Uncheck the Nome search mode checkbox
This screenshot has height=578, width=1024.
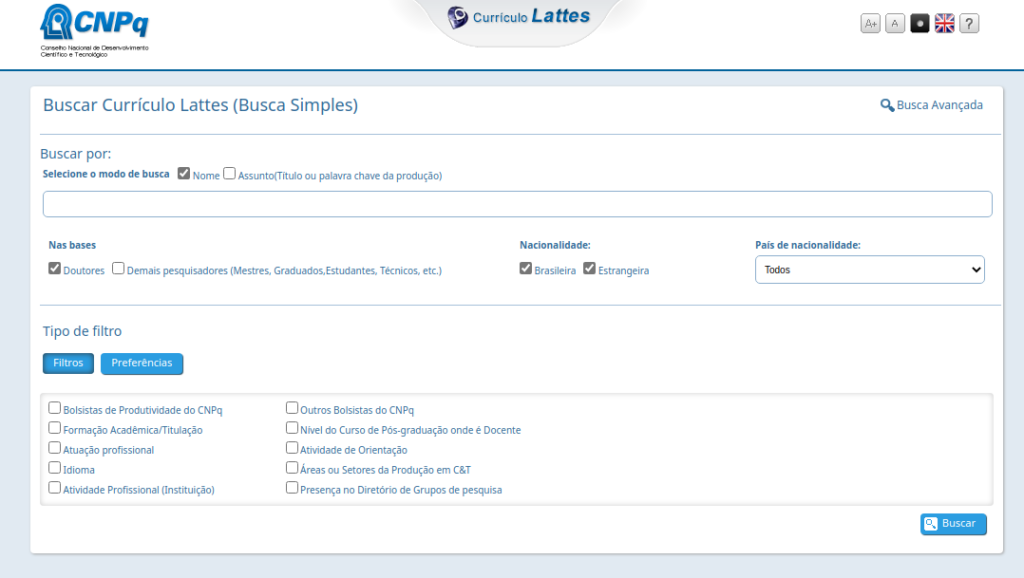[x=184, y=174]
